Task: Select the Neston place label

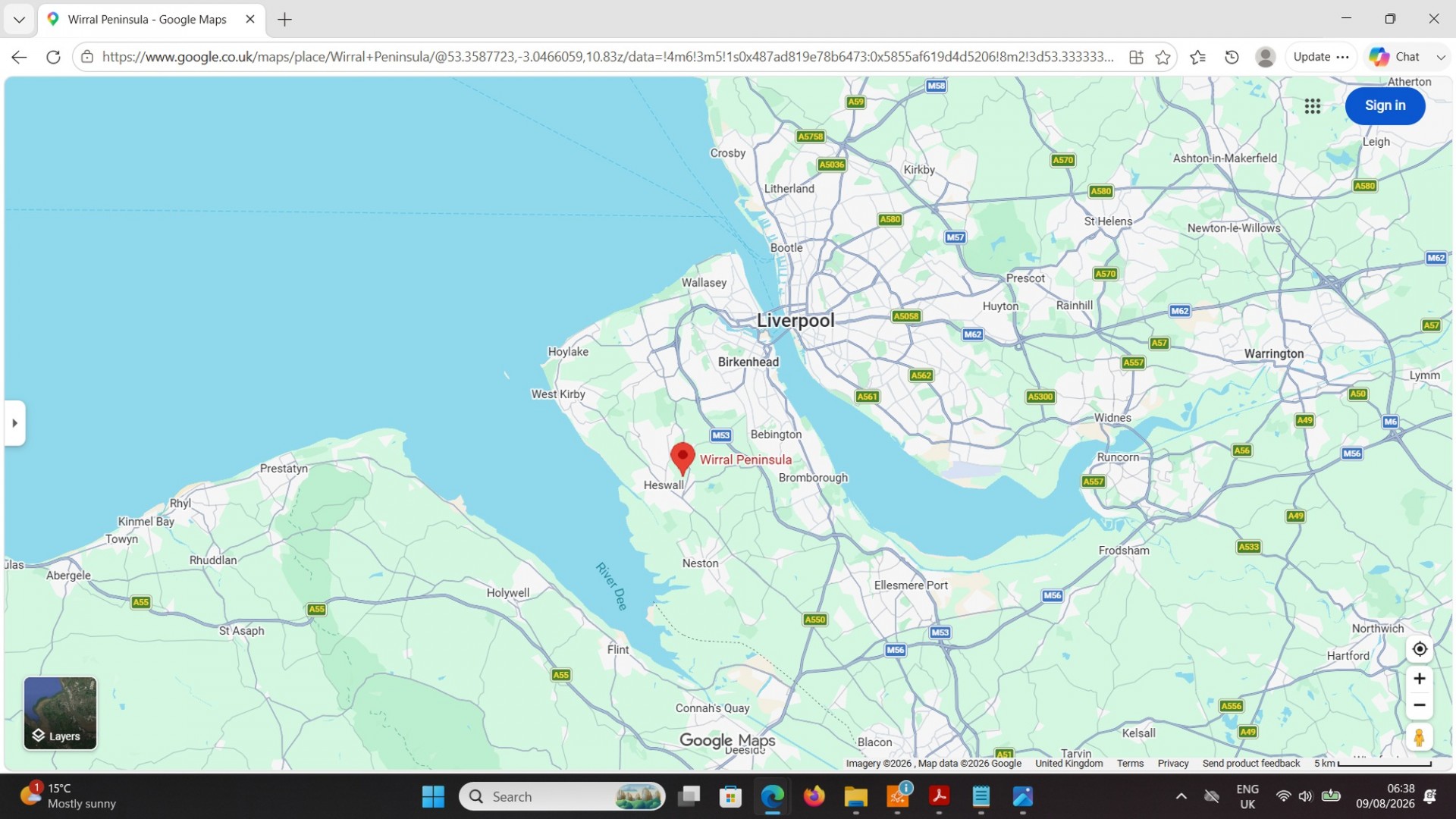Action: tap(700, 563)
